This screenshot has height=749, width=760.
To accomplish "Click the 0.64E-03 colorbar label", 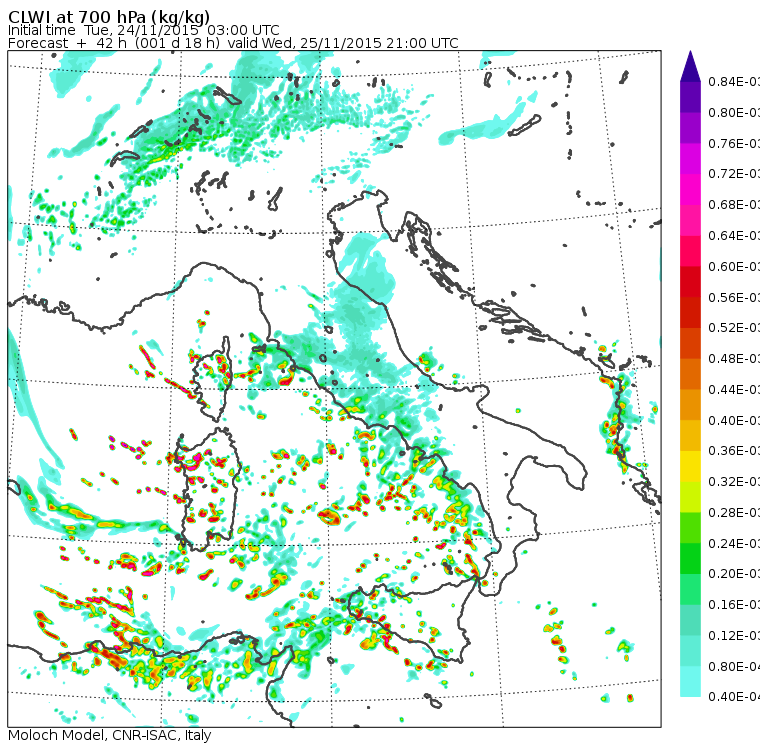I will pyautogui.click(x=733, y=236).
